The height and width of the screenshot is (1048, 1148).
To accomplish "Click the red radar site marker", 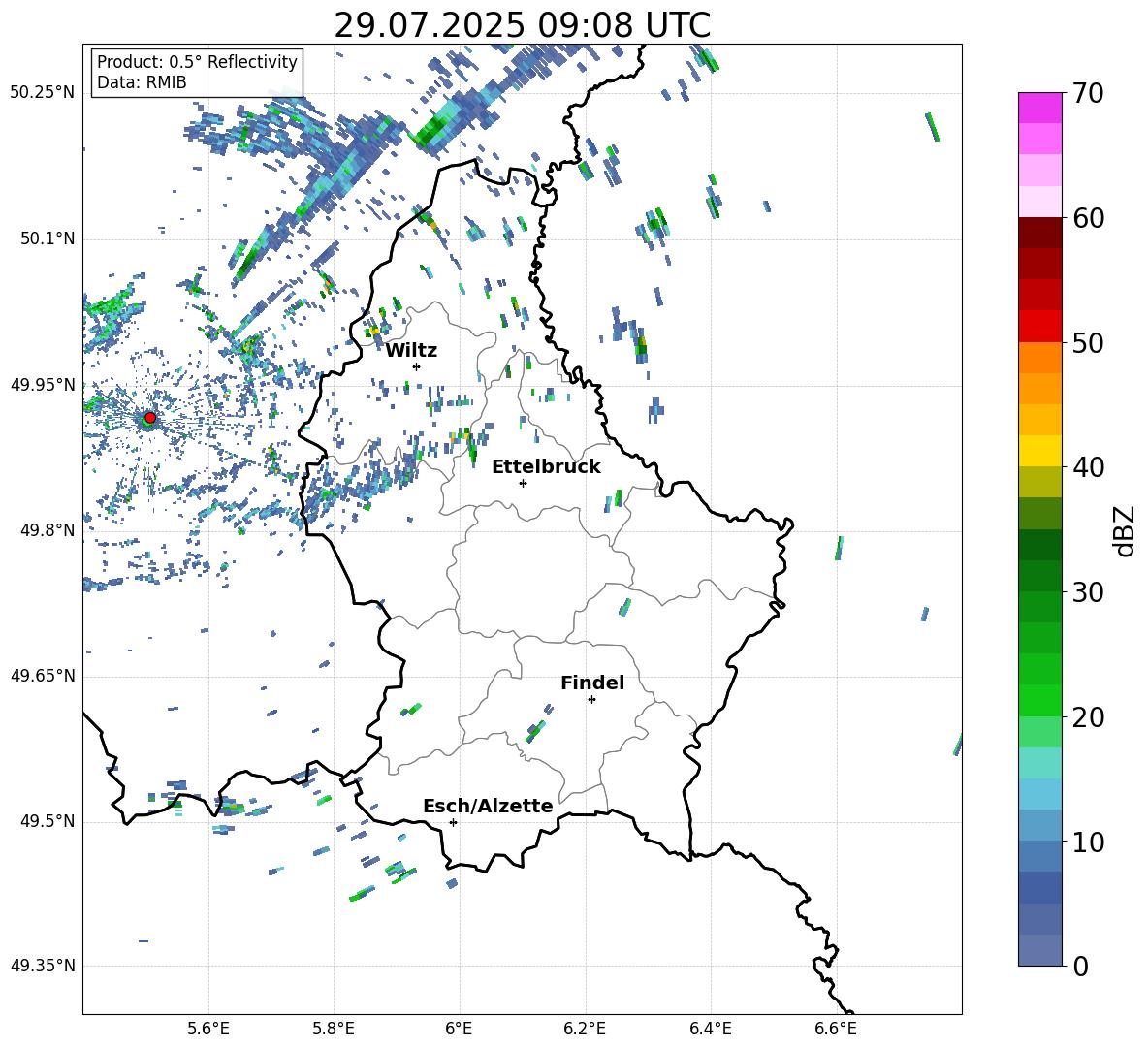I will pos(150,418).
